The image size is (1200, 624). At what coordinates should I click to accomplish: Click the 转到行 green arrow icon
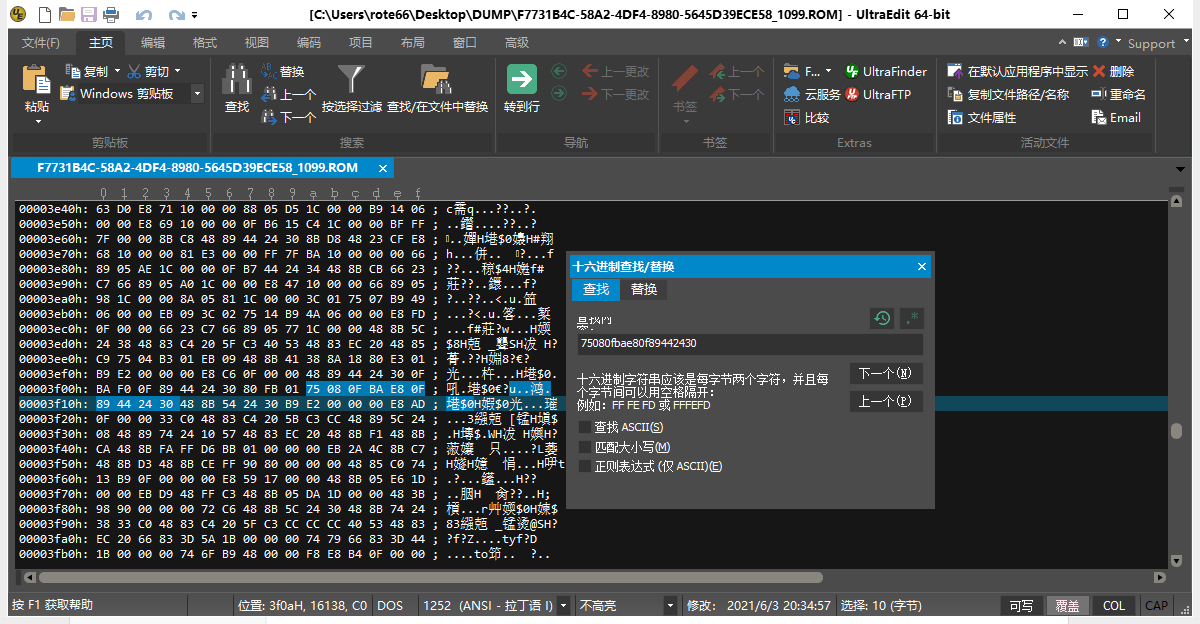[522, 79]
